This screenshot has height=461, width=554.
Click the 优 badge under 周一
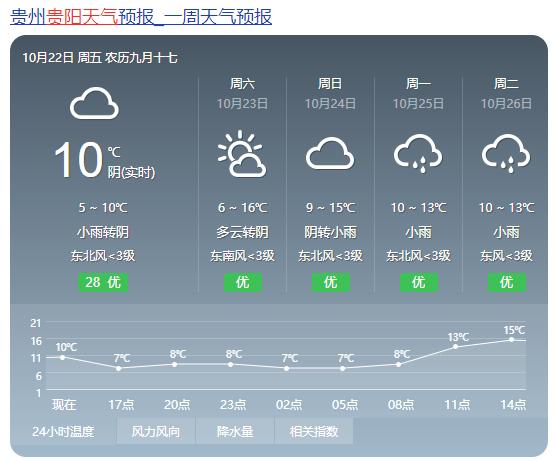point(419,282)
